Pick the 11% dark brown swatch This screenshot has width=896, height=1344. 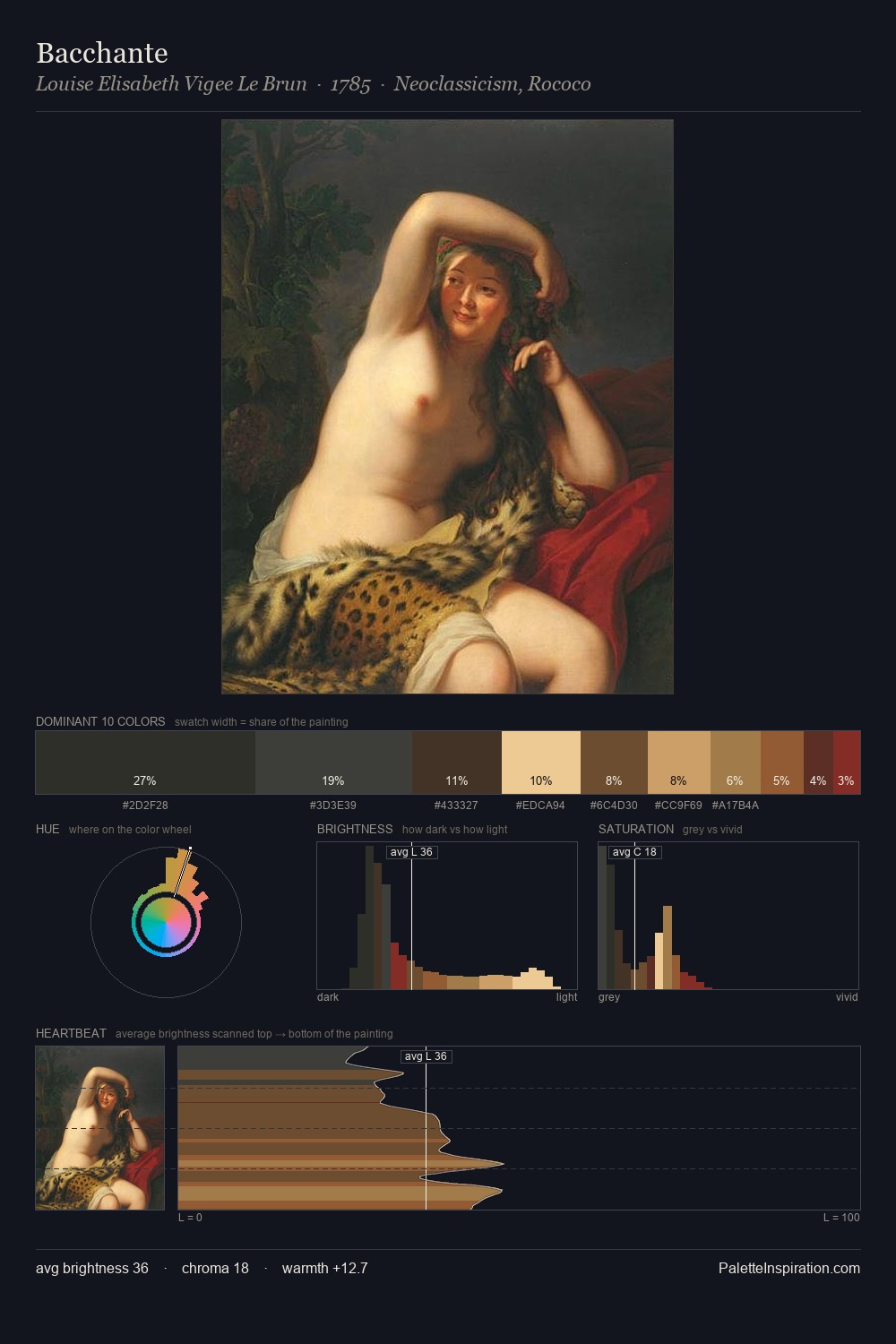click(x=457, y=762)
